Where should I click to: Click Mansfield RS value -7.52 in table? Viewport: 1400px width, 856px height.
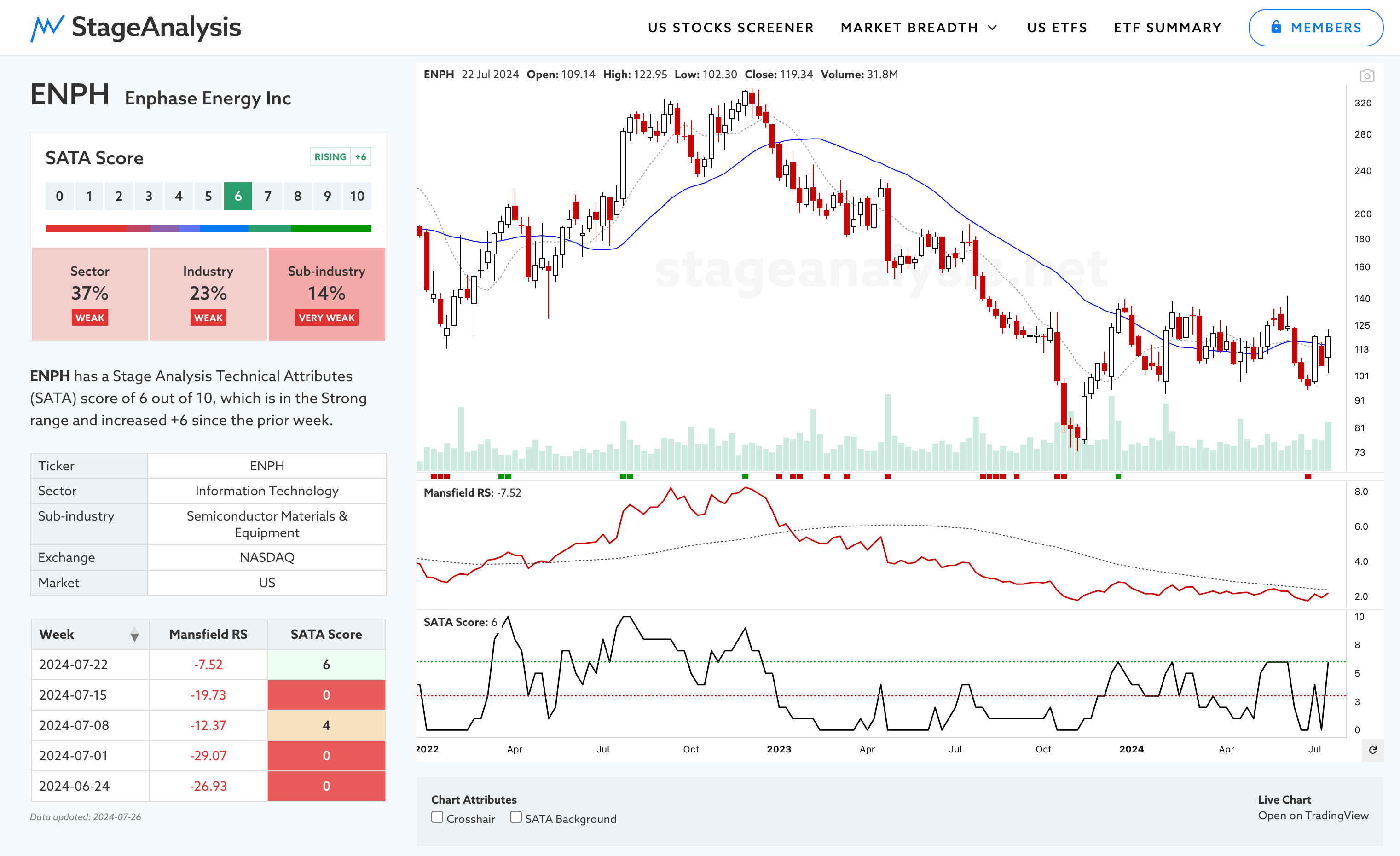[x=208, y=665]
